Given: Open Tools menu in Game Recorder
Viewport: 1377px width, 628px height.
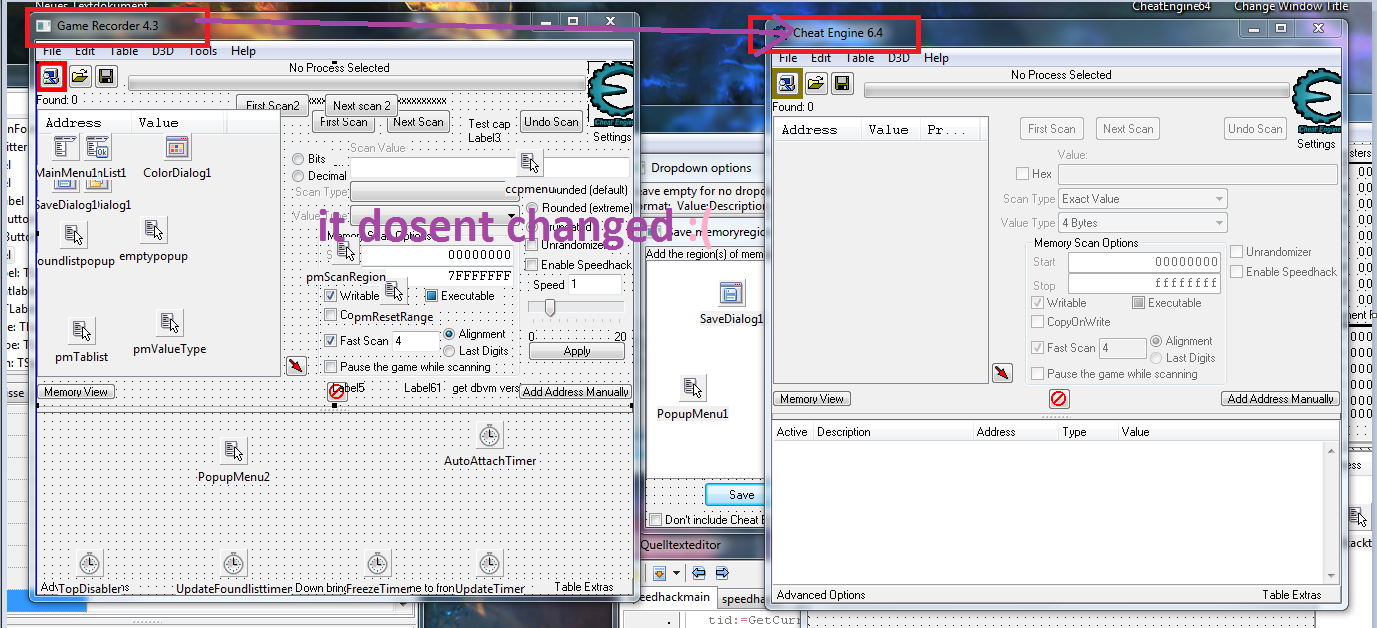Looking at the screenshot, I should [203, 51].
